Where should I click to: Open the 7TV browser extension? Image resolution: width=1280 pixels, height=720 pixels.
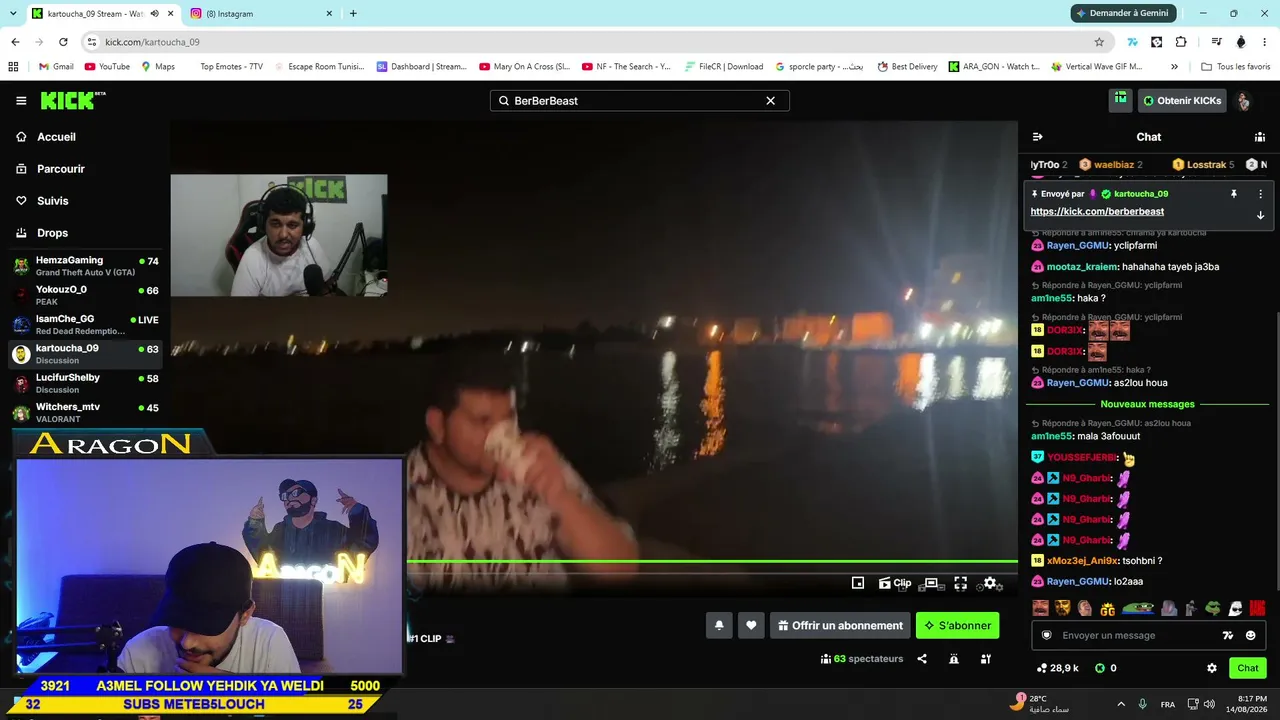pos(1132,42)
